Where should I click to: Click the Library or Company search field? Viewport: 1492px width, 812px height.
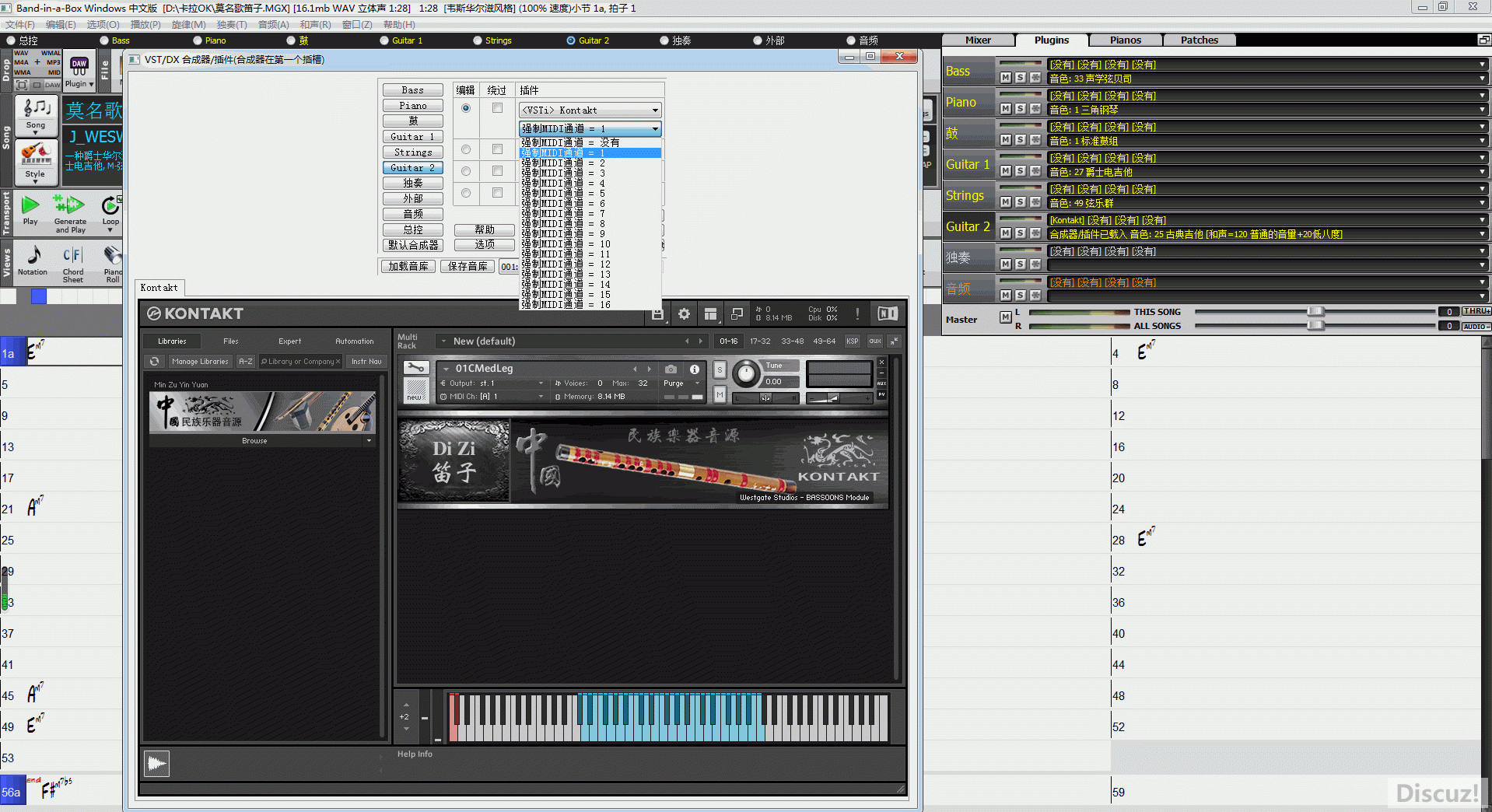300,362
